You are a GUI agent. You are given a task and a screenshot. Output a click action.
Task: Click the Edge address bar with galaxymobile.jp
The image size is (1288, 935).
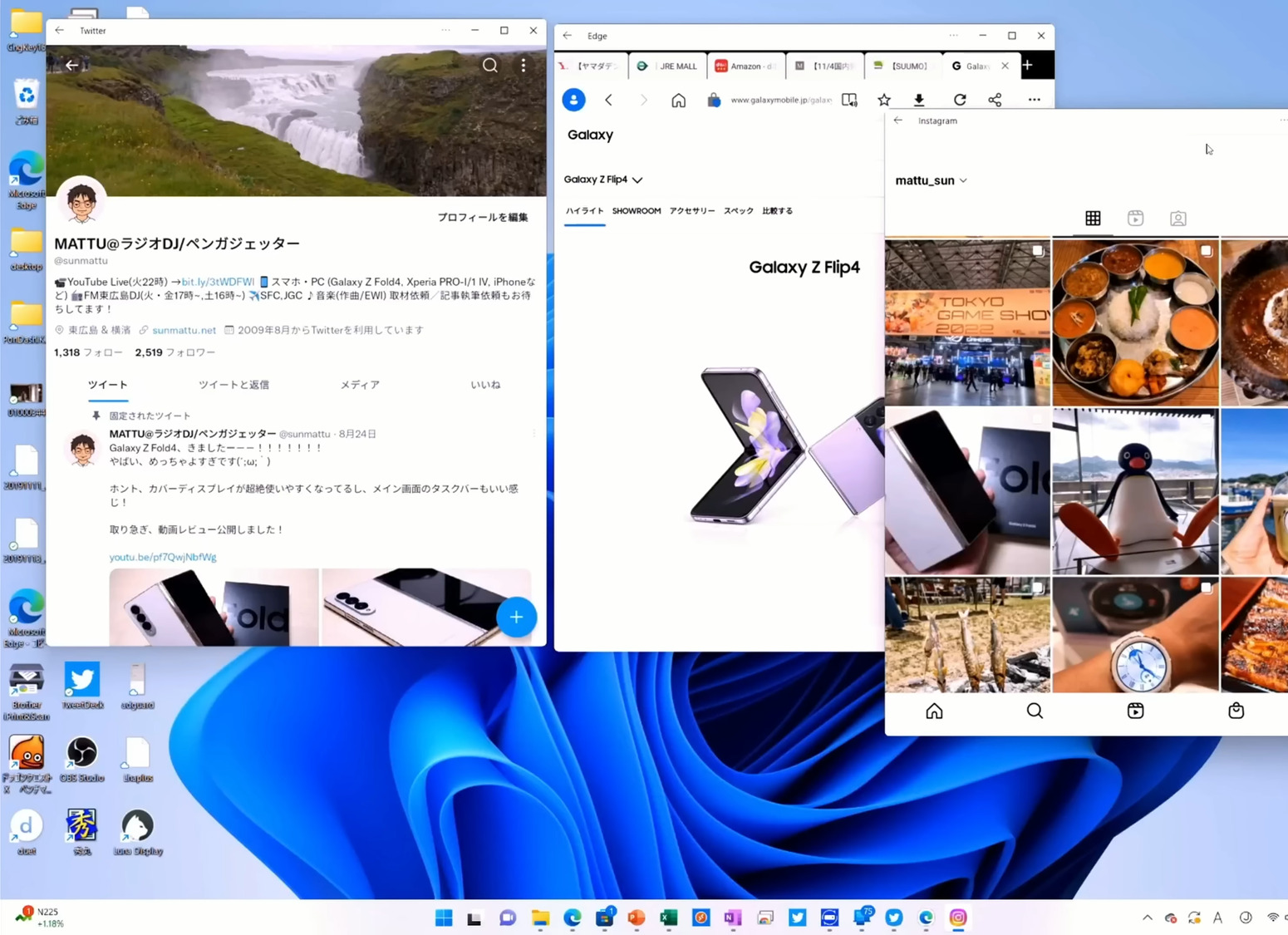[x=780, y=100]
